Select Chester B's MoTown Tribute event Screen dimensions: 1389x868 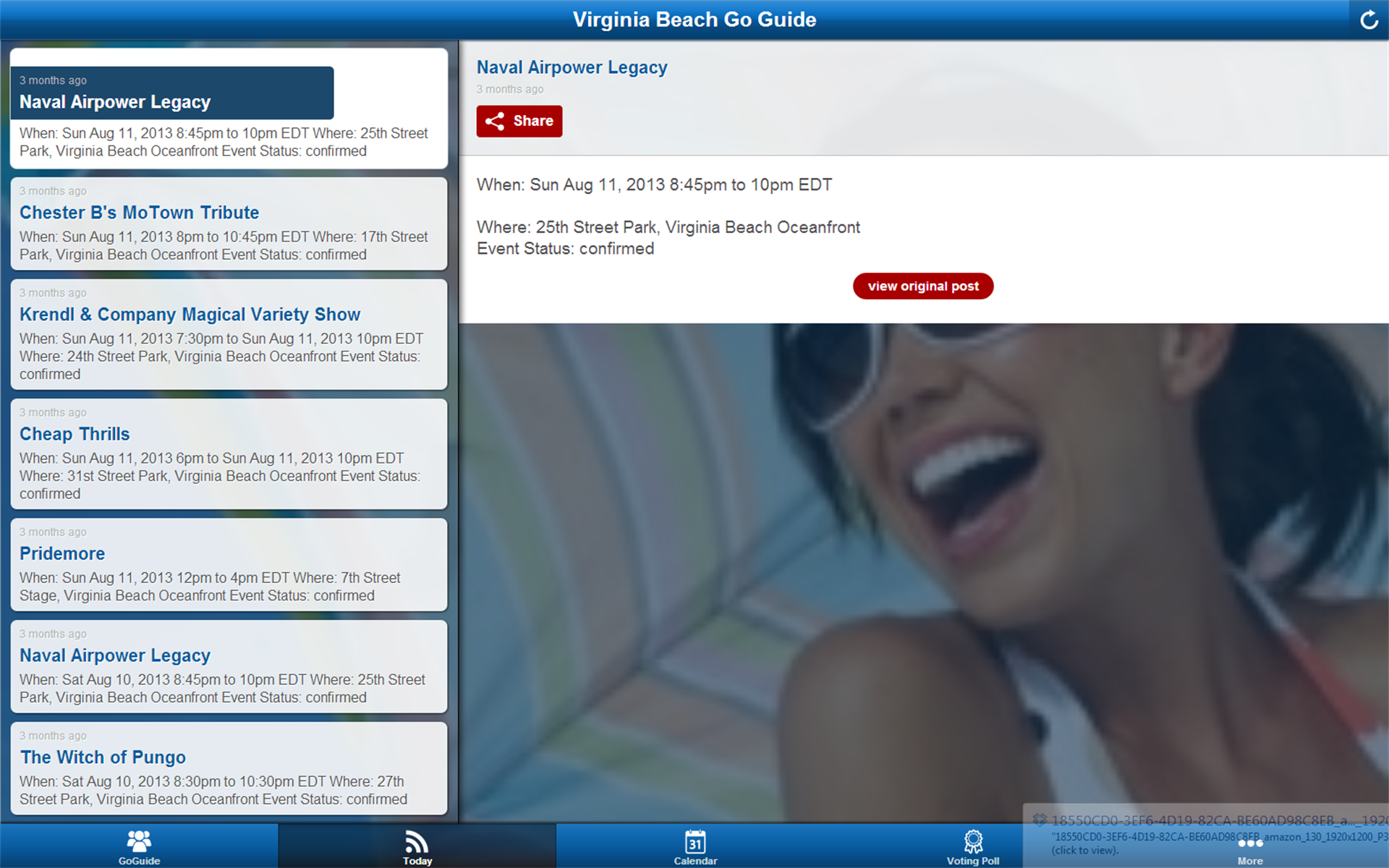[229, 224]
